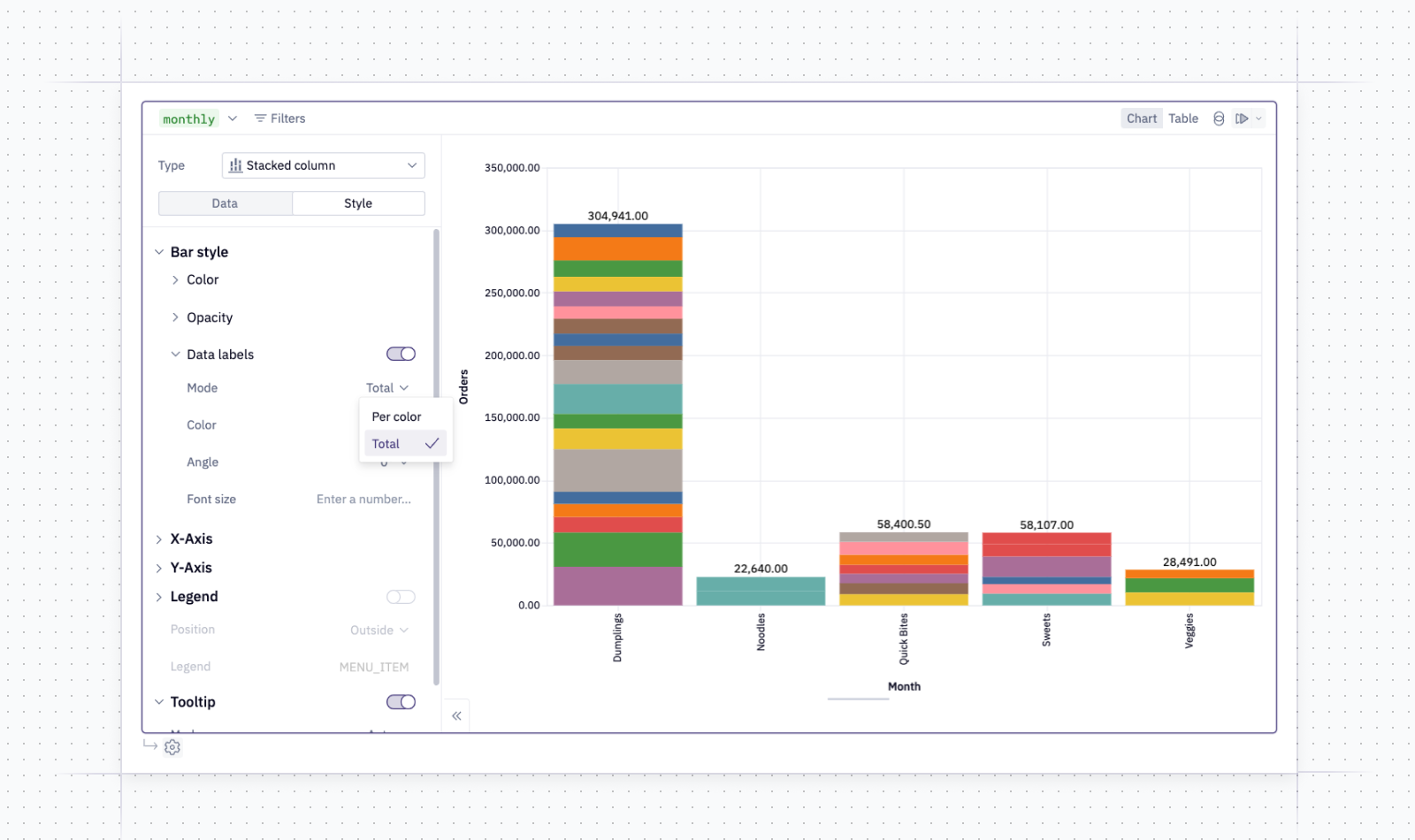Open the monthly dataframe dropdown chevron

233,118
